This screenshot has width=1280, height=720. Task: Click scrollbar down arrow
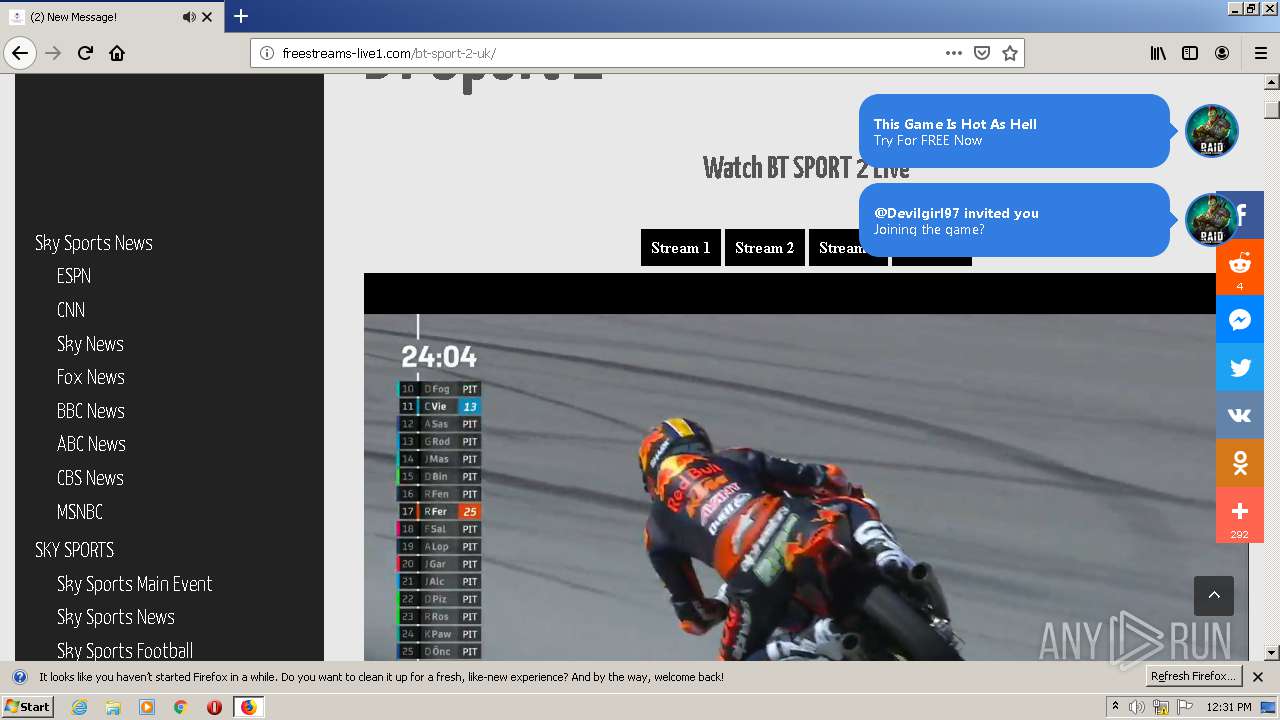[1272, 653]
